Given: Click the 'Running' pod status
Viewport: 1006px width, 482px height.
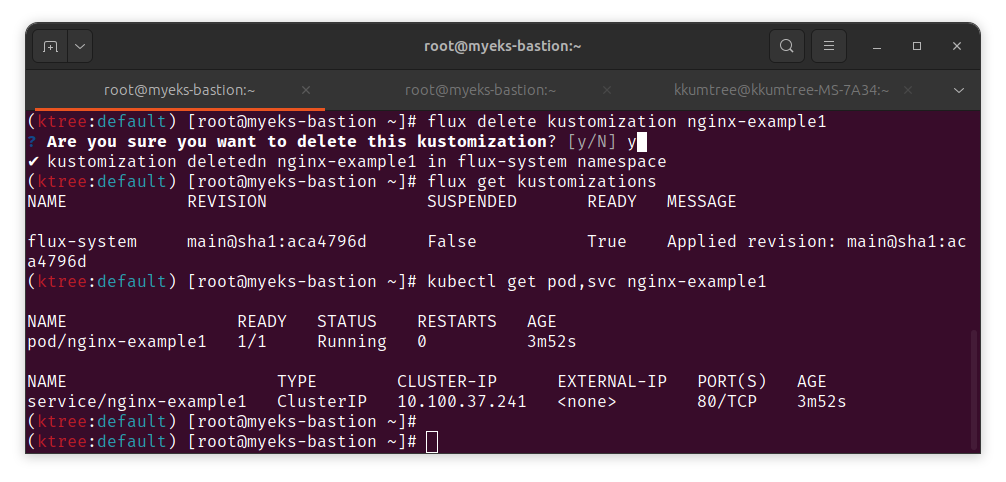Looking at the screenshot, I should pyautogui.click(x=352, y=341).
